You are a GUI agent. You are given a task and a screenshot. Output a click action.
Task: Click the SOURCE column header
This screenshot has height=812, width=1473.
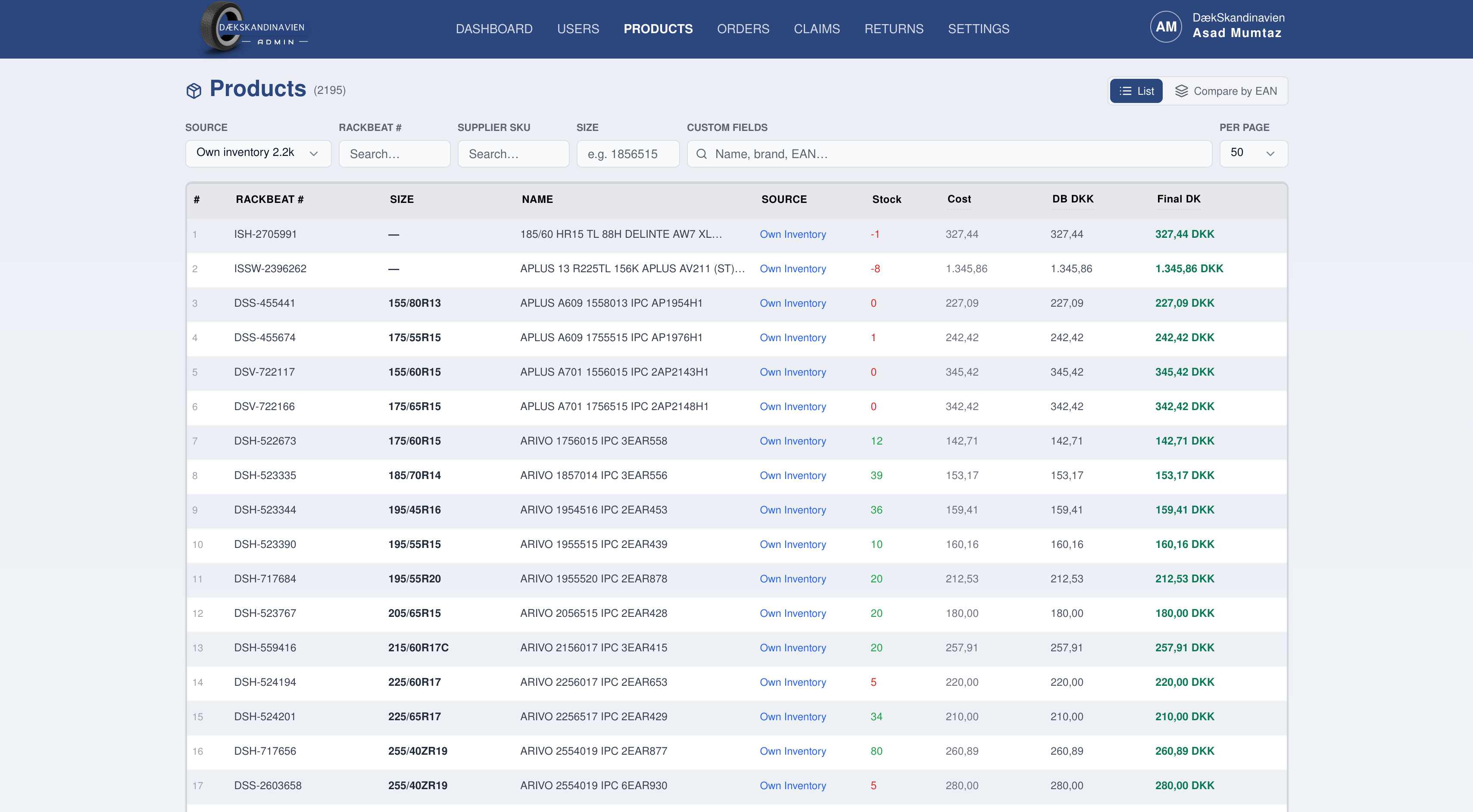click(x=784, y=199)
